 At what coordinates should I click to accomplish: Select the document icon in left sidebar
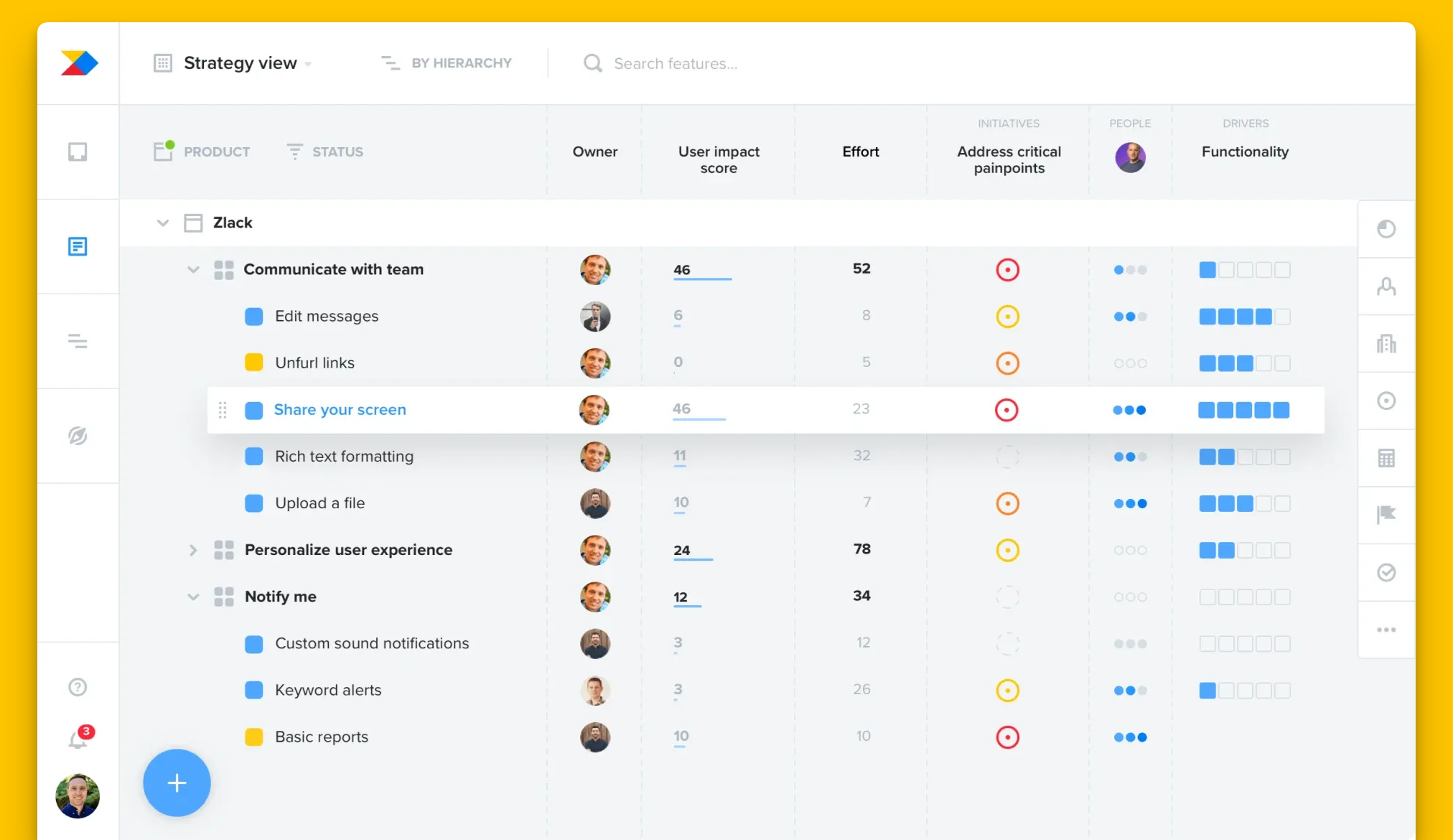(x=78, y=246)
